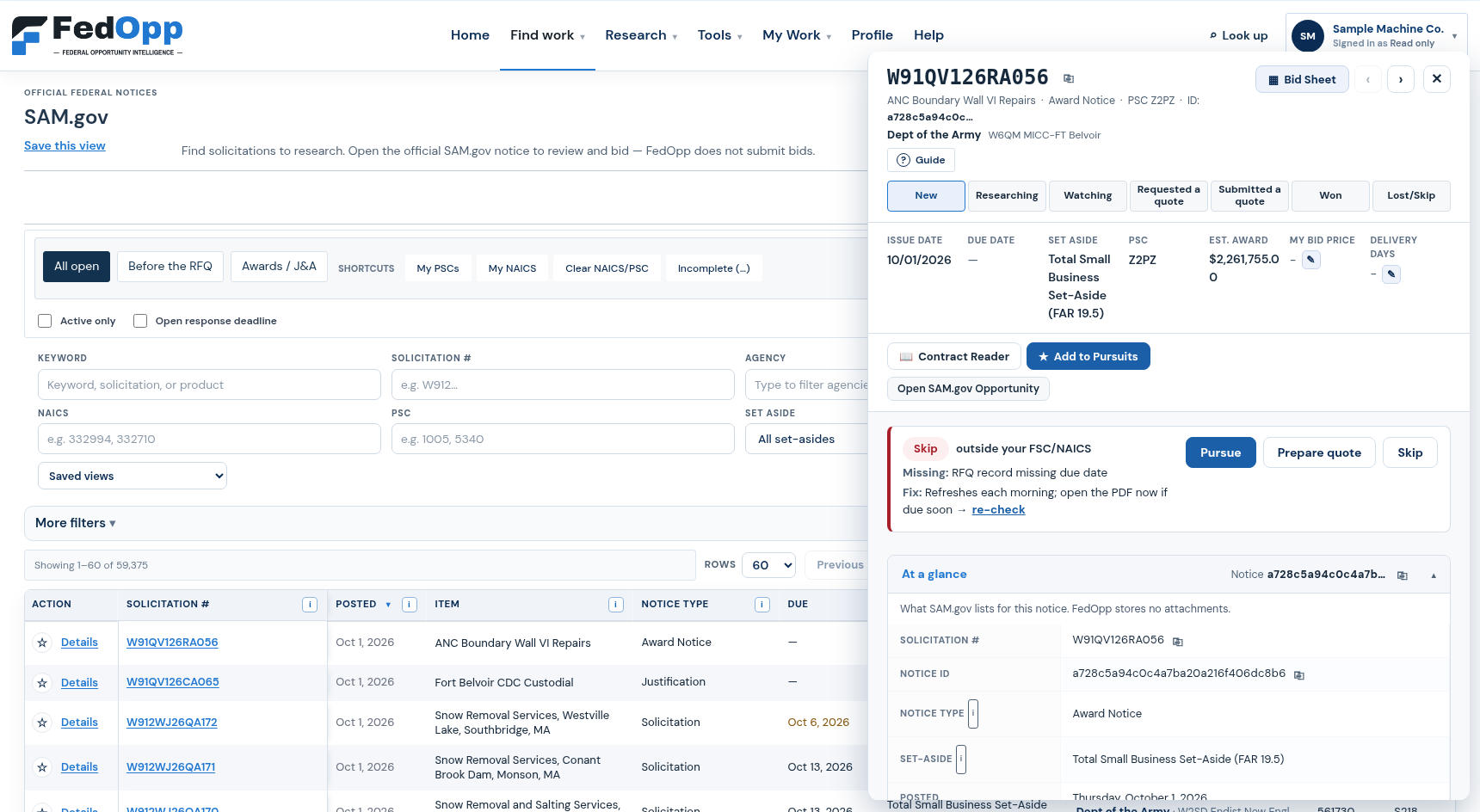
Task: Toggle Open response deadline checkbox
Action: point(140,321)
